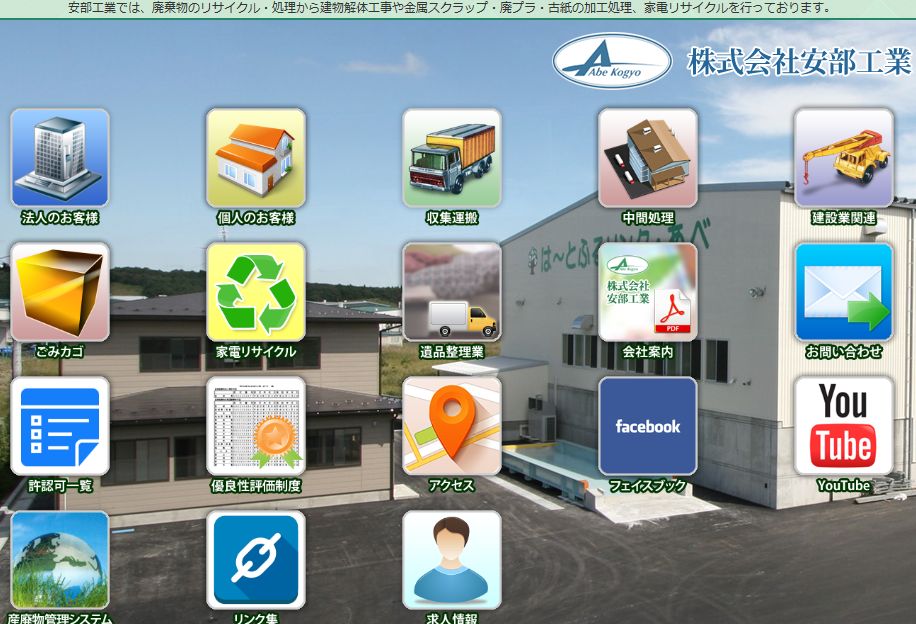
Task: Open the アクセス map pin icon
Action: (x=452, y=426)
